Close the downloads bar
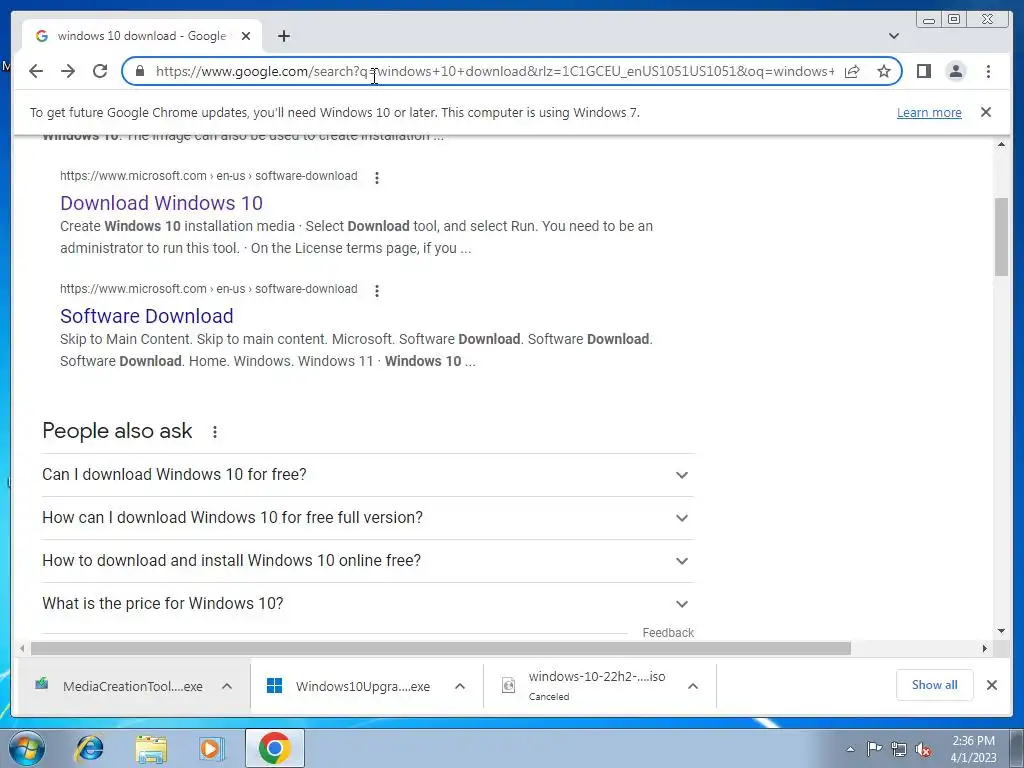Screen dimensions: 1024x768 point(992,685)
